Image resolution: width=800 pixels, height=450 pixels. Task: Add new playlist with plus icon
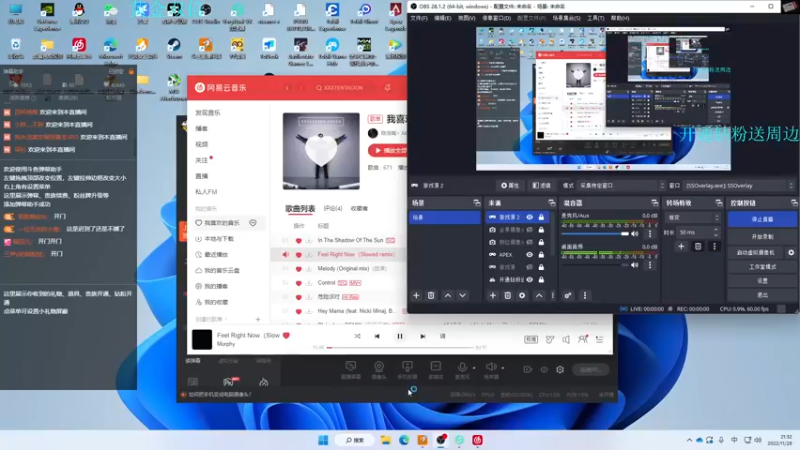258,319
